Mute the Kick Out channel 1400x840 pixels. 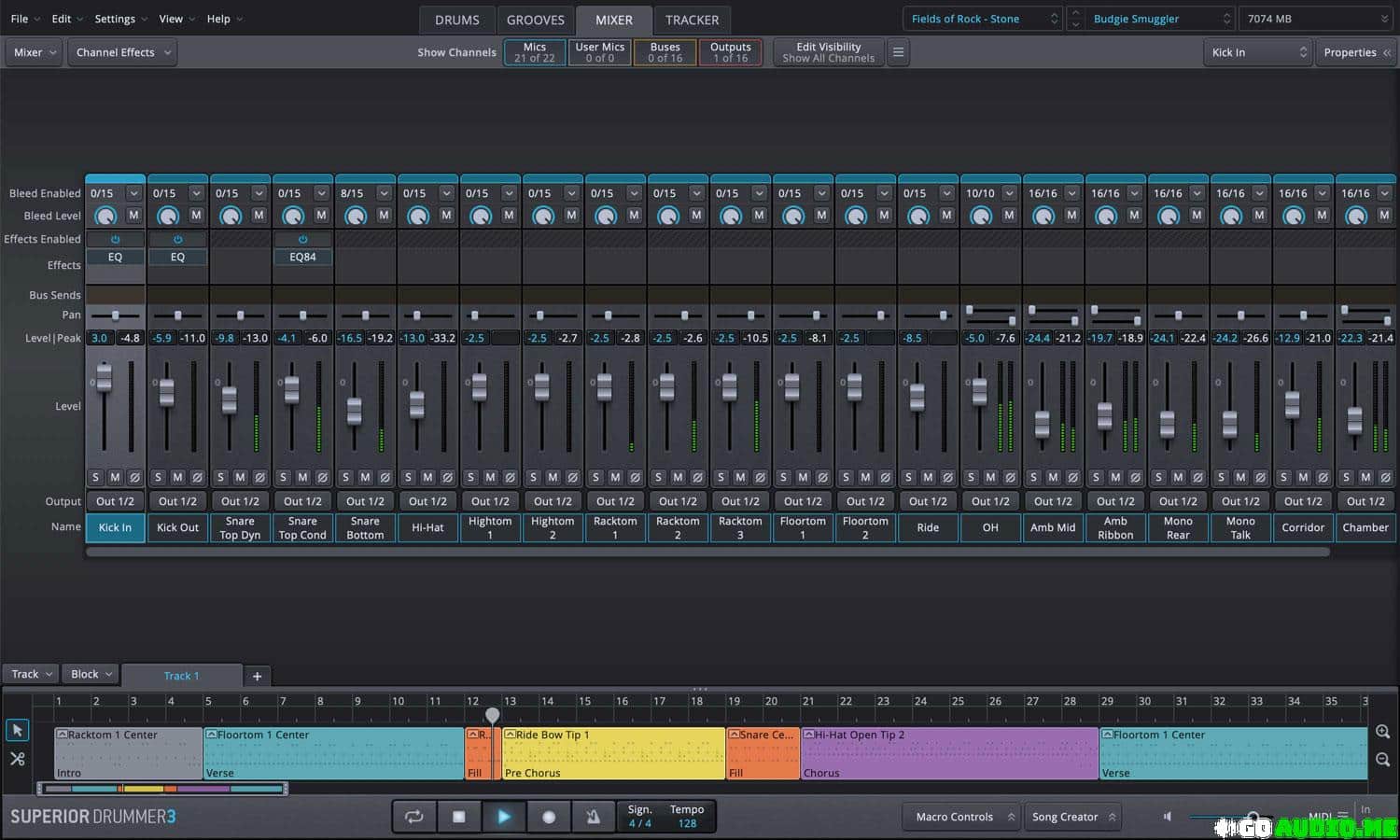point(177,477)
